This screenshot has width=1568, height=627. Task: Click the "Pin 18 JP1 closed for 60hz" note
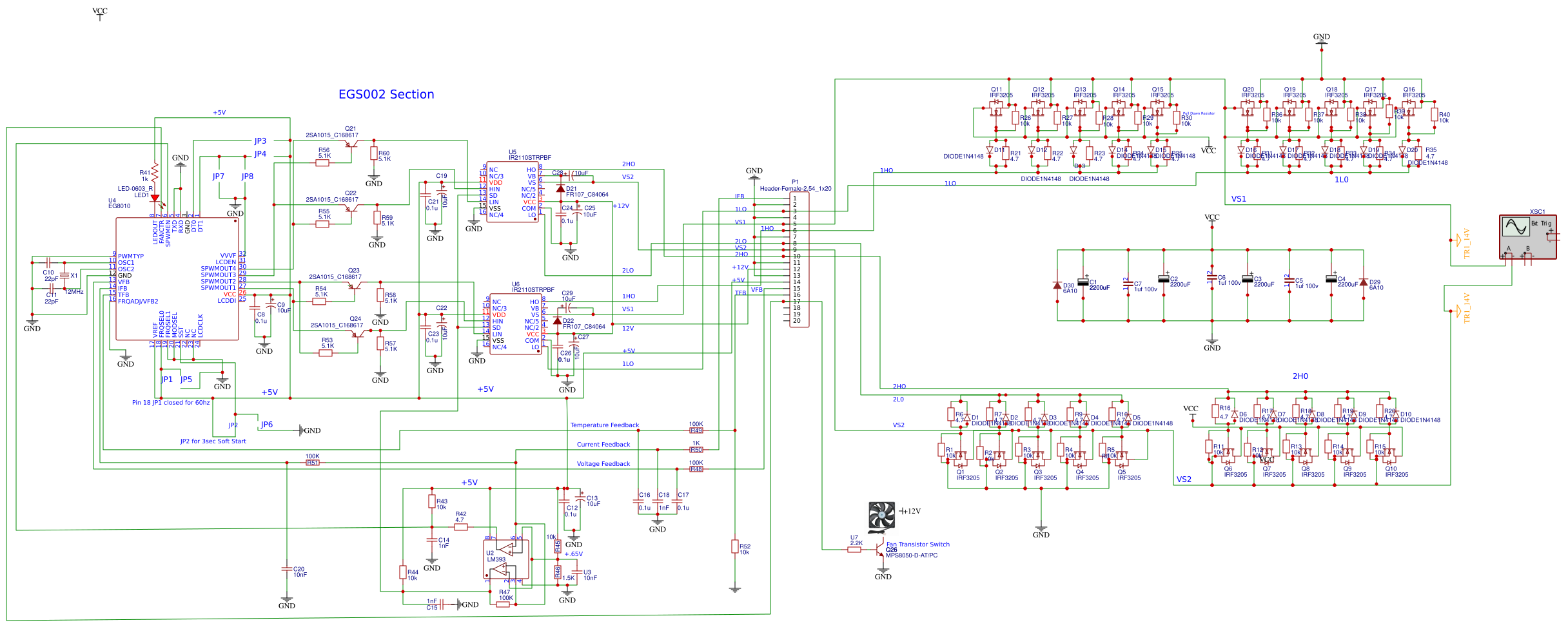point(171,403)
